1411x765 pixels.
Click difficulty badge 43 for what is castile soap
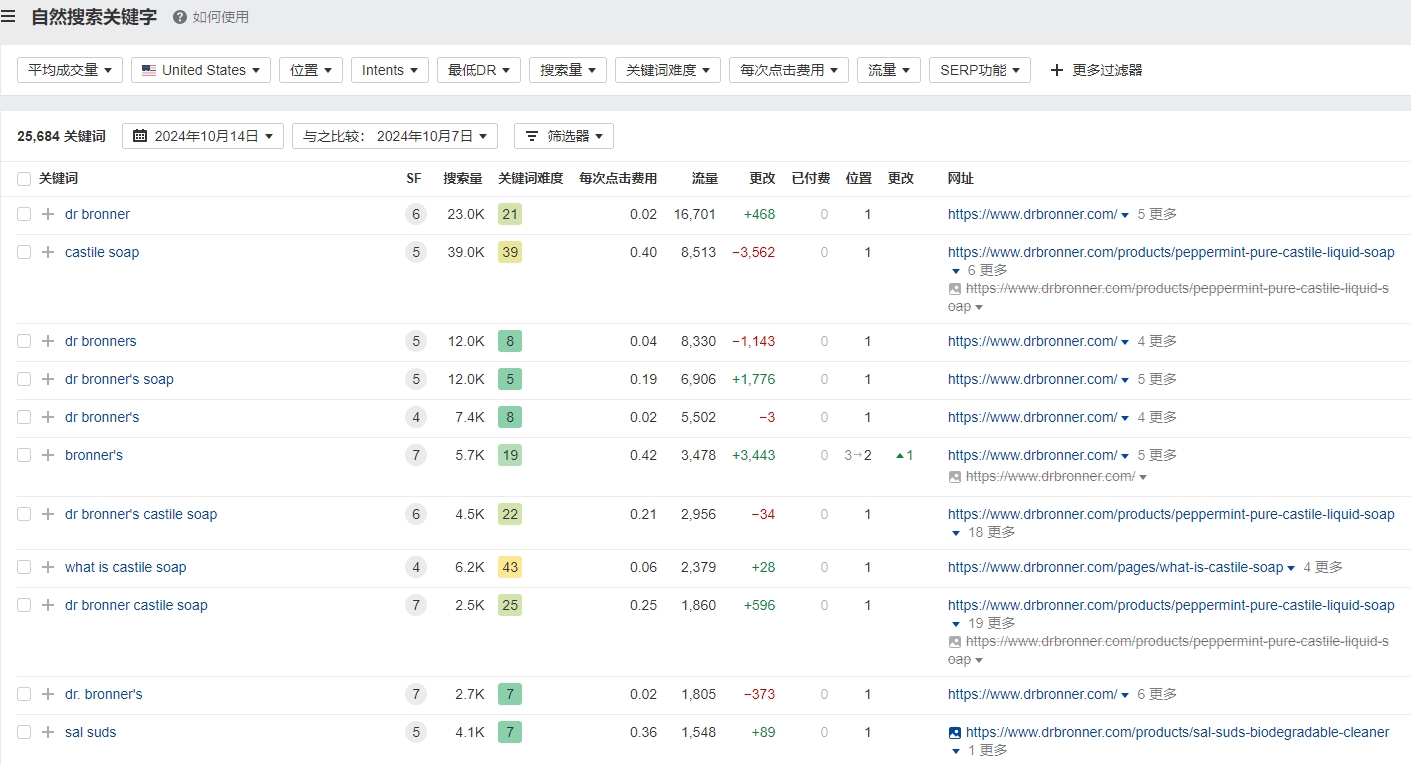[510, 567]
